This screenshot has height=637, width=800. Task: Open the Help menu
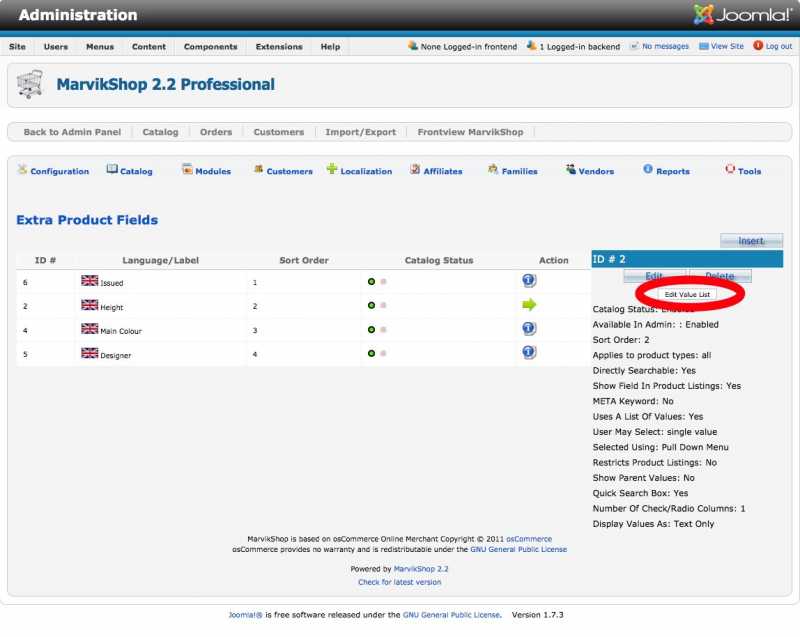(330, 46)
